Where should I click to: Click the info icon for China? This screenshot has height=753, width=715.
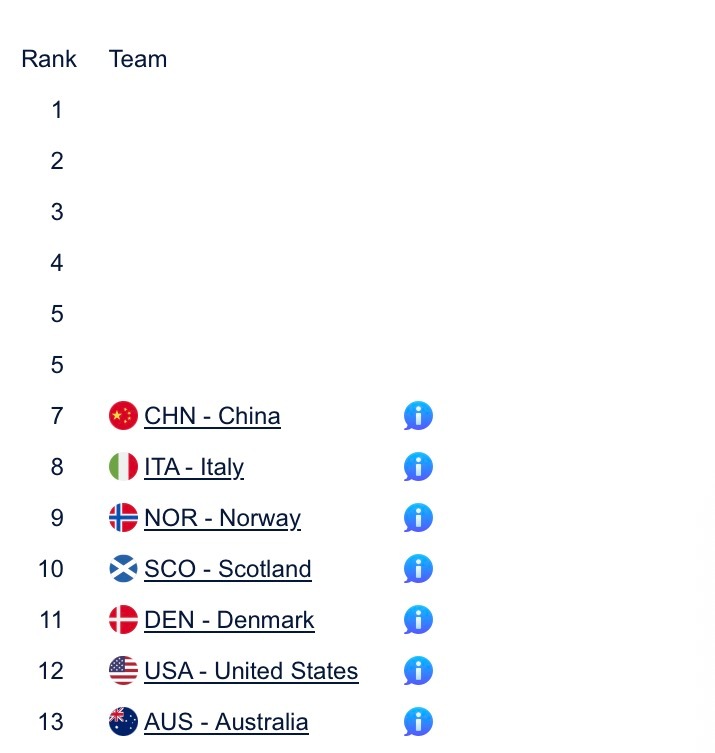(418, 416)
